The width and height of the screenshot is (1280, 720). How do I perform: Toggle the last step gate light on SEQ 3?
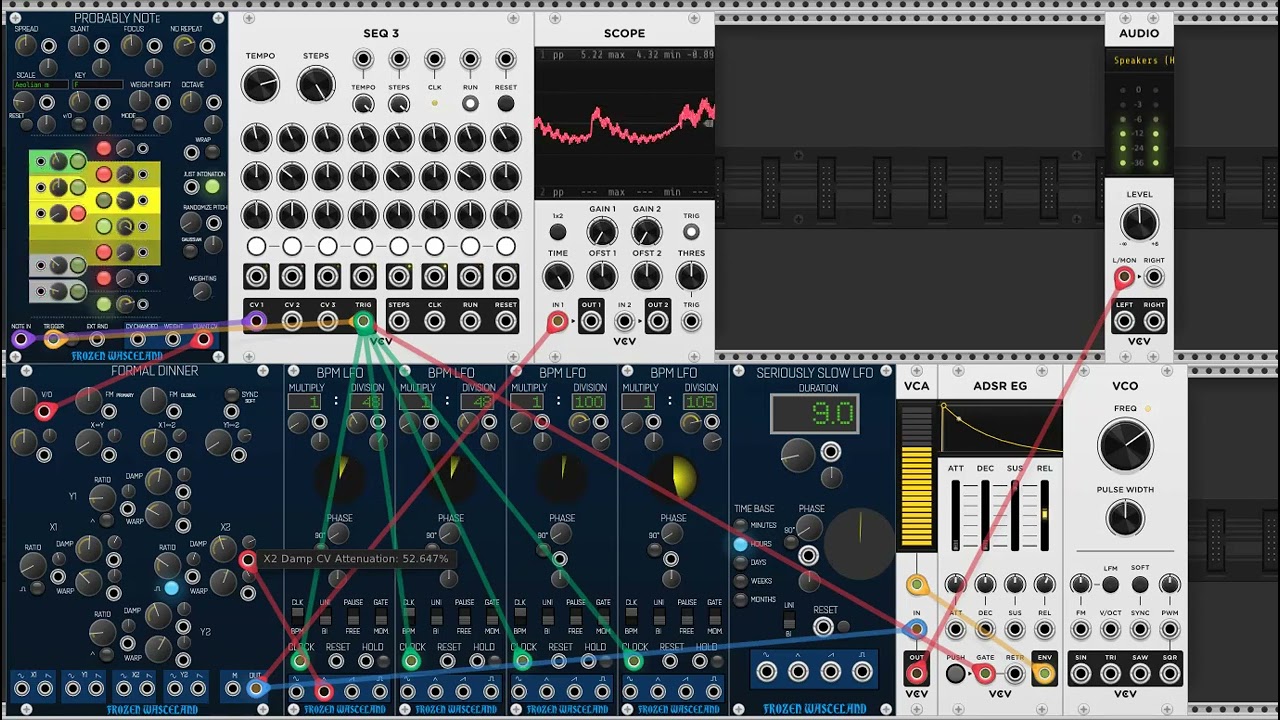pos(506,246)
